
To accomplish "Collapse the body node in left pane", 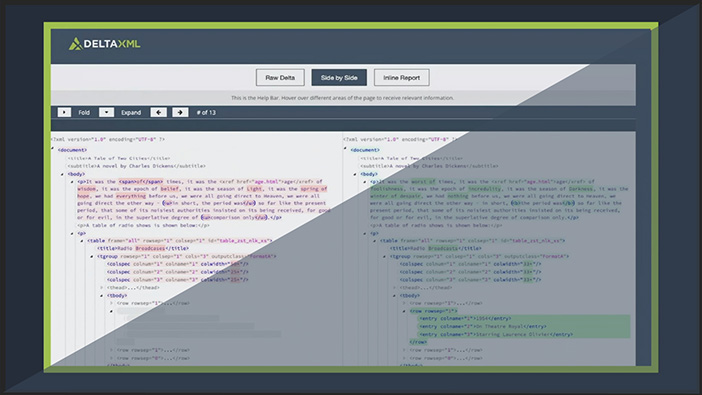I will click(x=62, y=174).
